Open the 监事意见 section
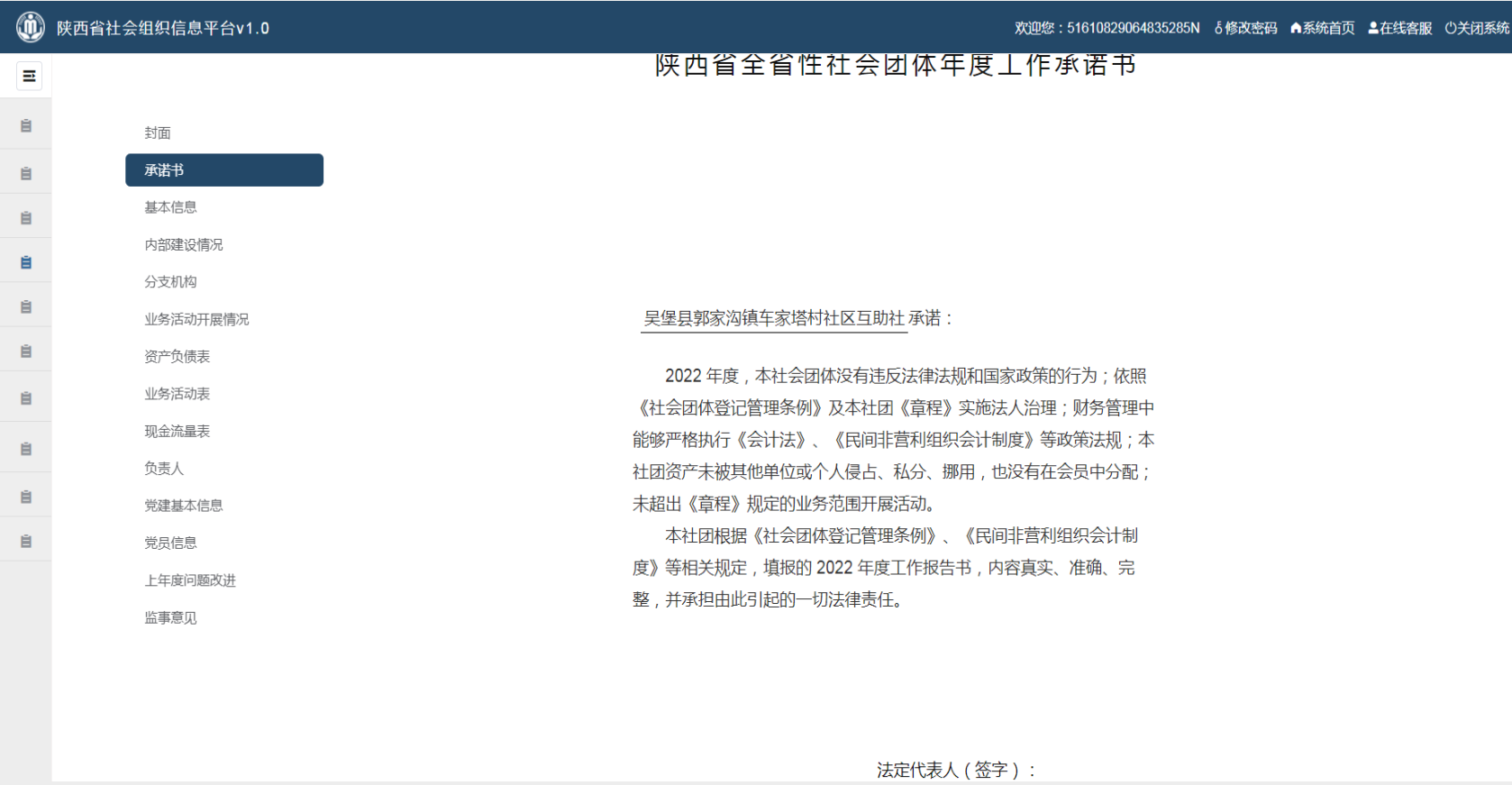Image resolution: width=1512 pixels, height=785 pixels. (170, 617)
